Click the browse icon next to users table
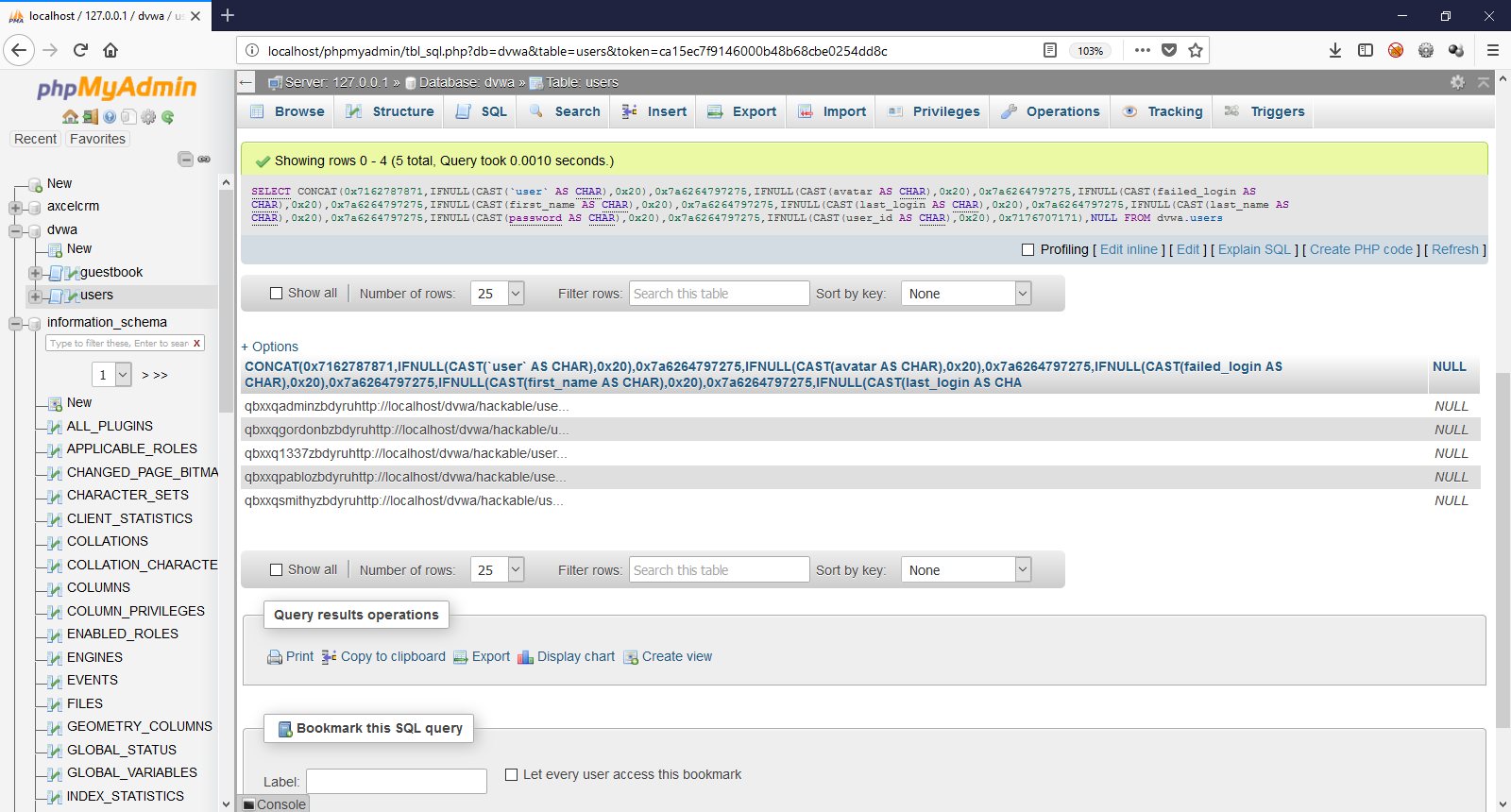 [x=56, y=296]
